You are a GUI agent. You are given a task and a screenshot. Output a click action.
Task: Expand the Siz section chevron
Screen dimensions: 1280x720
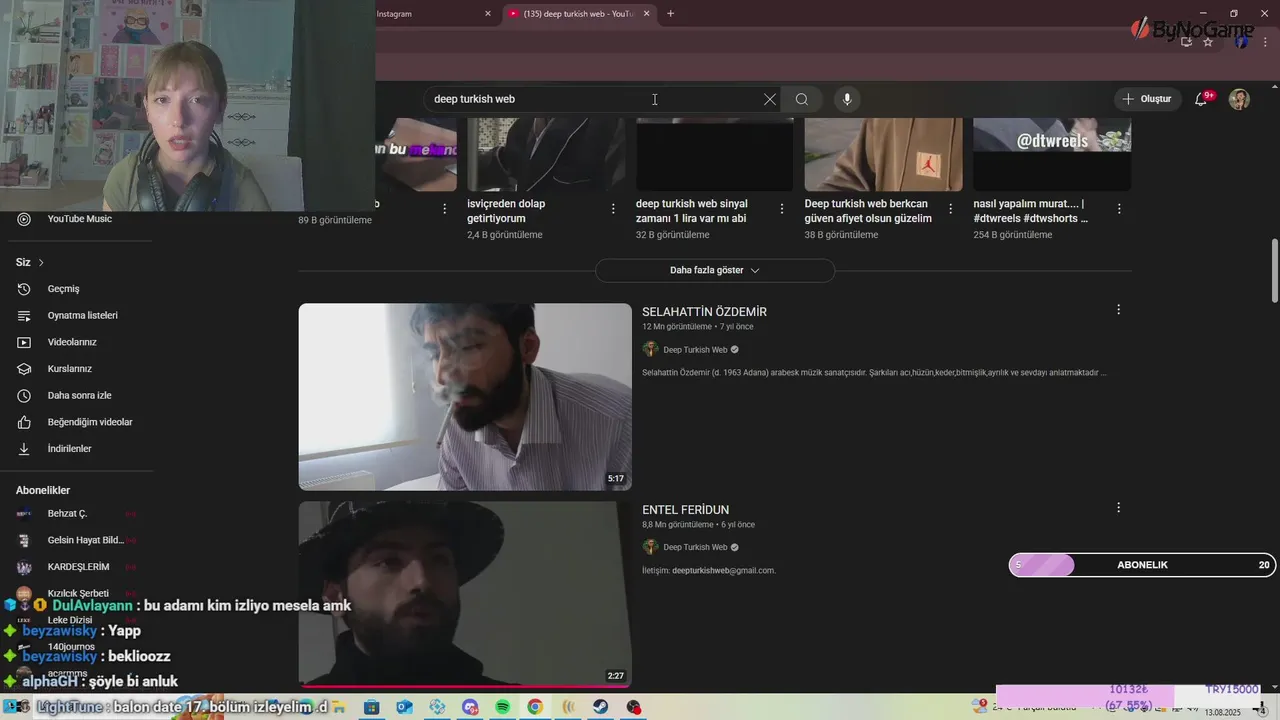pyautogui.click(x=41, y=262)
